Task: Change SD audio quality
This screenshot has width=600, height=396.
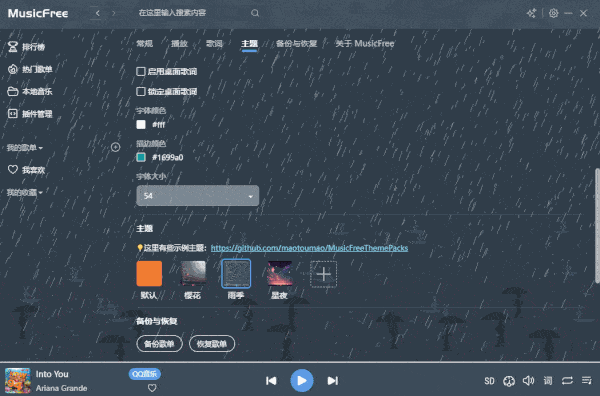Action: pyautogui.click(x=489, y=381)
